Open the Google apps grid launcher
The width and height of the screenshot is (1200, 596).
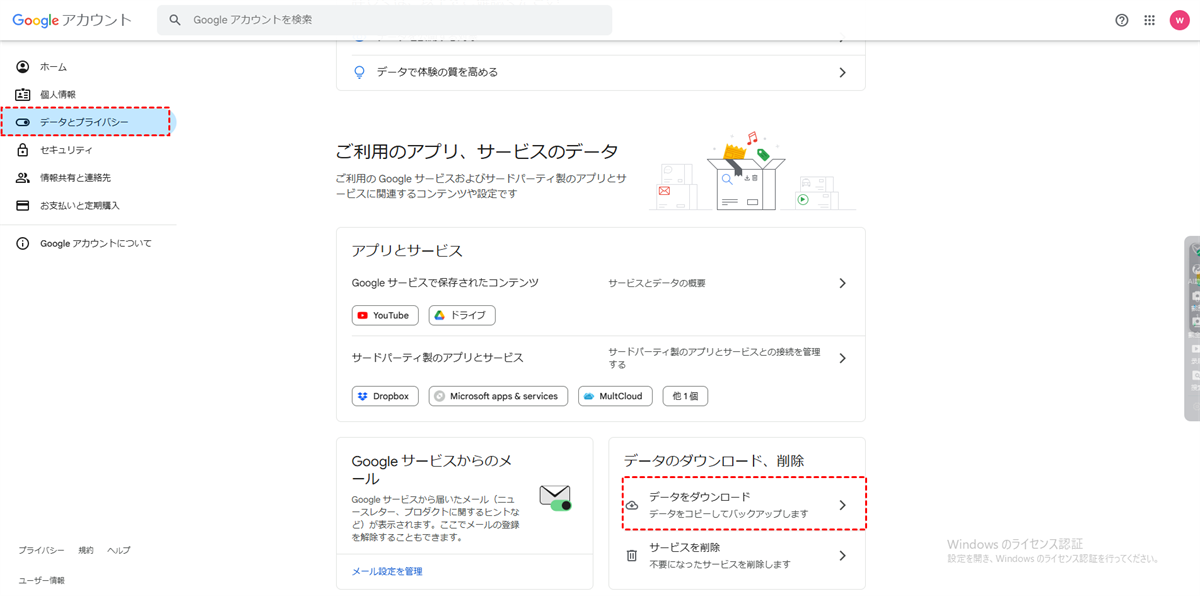(x=1150, y=20)
